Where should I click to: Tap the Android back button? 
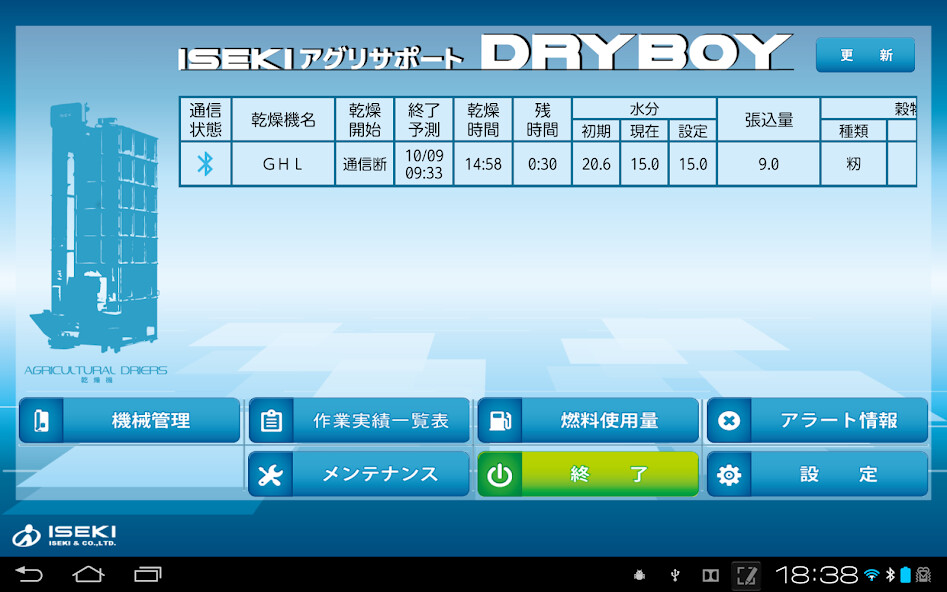coord(28,574)
